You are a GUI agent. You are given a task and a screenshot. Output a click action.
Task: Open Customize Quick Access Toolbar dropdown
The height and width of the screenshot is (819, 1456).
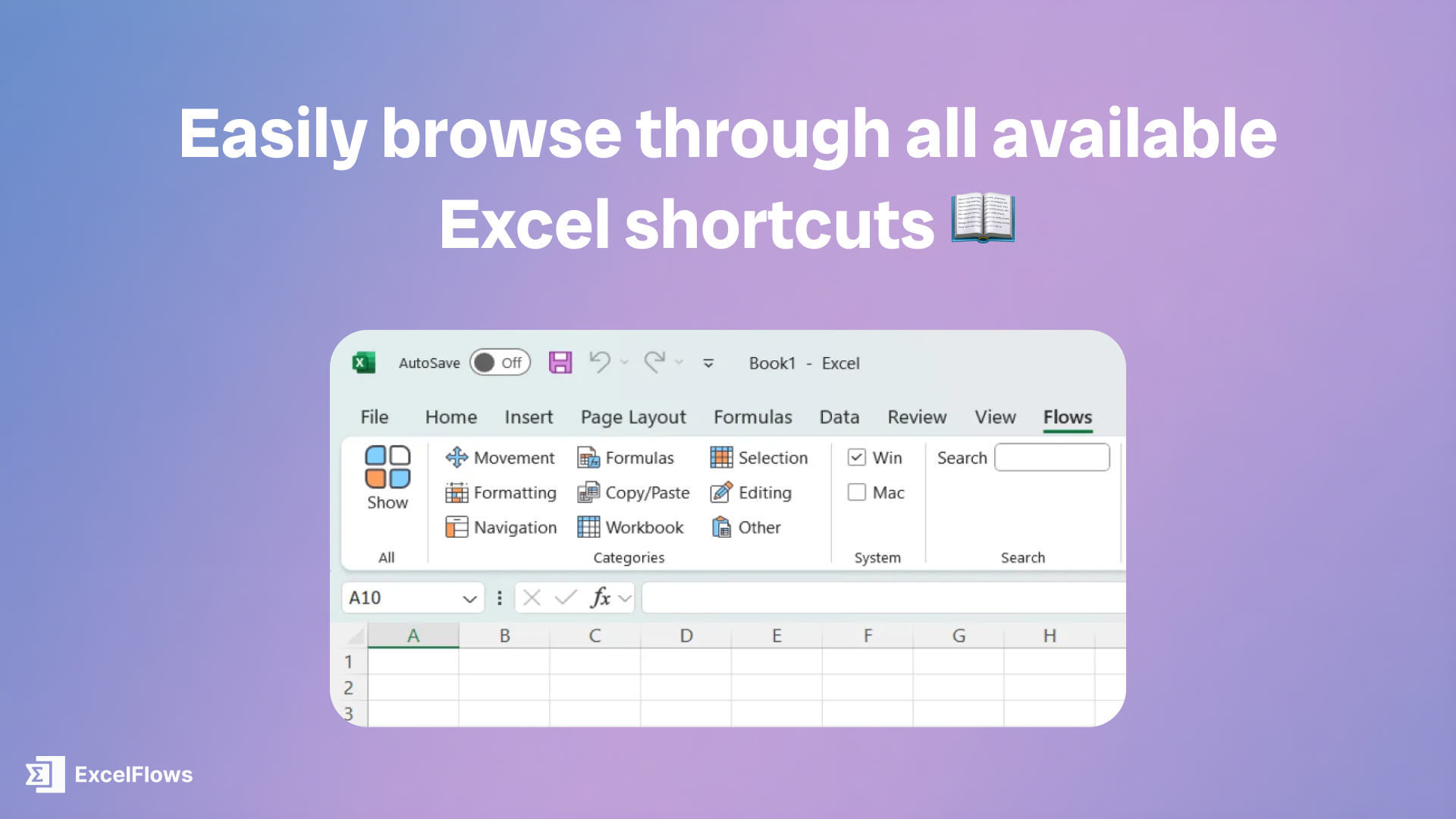[708, 364]
